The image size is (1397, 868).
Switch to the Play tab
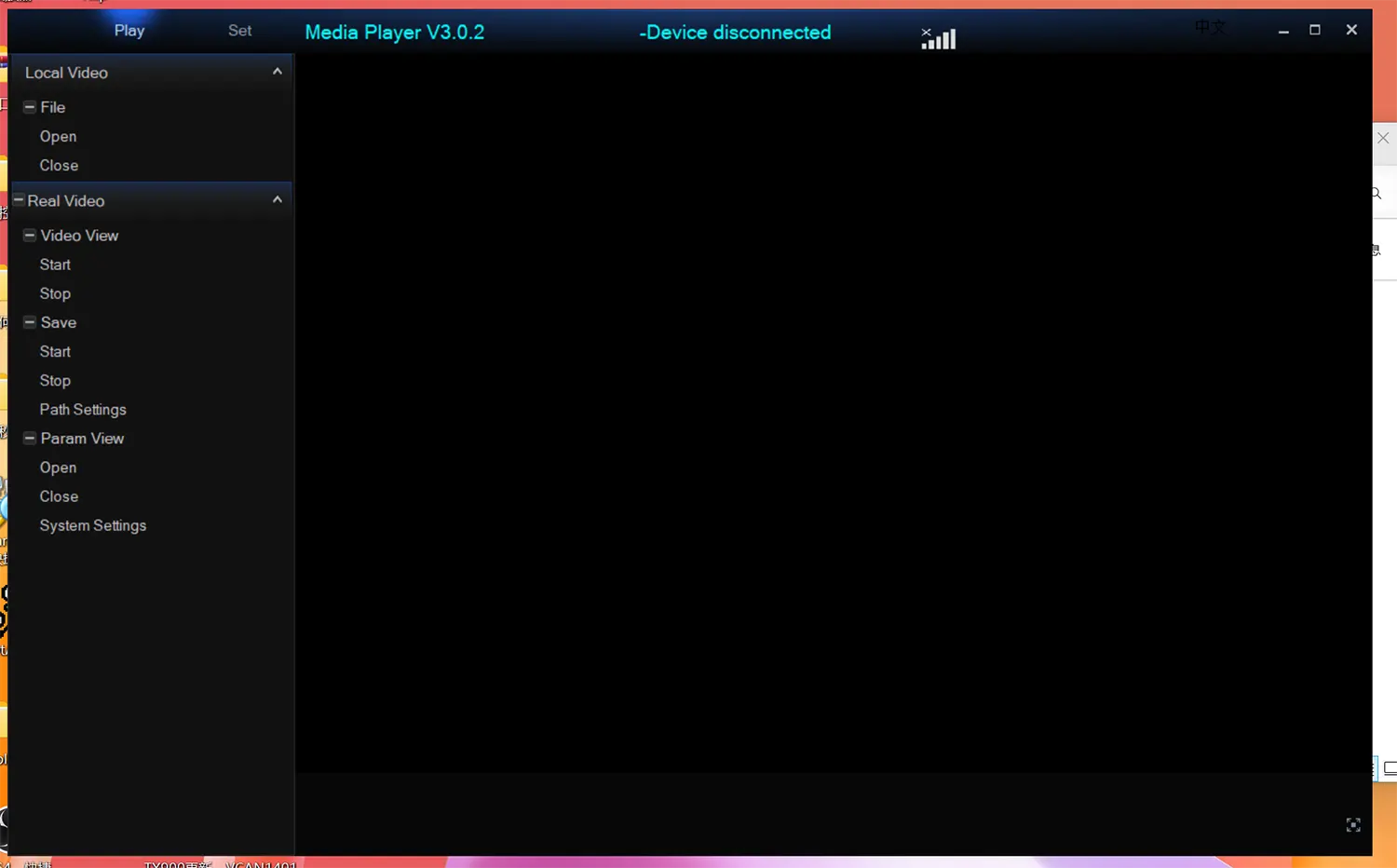tap(129, 31)
